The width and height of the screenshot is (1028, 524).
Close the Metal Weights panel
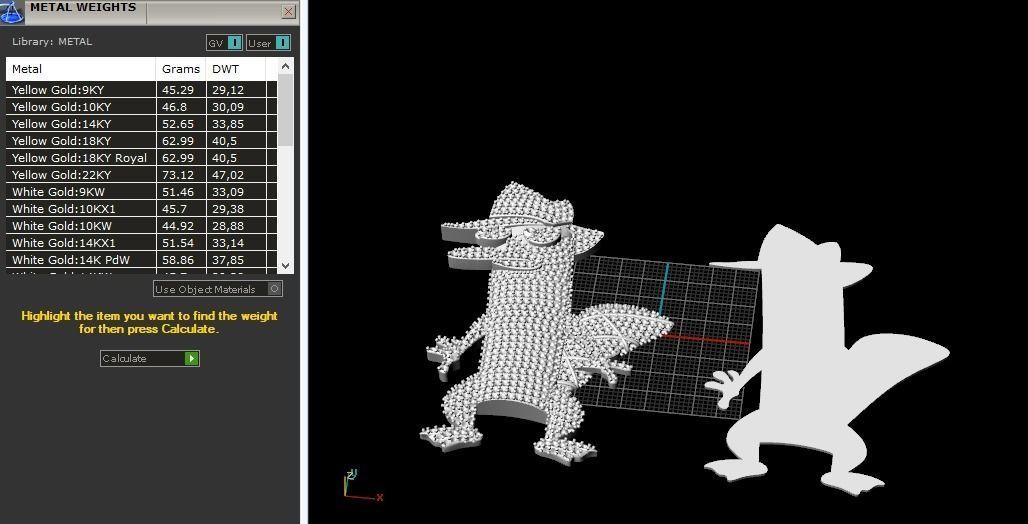click(x=288, y=11)
